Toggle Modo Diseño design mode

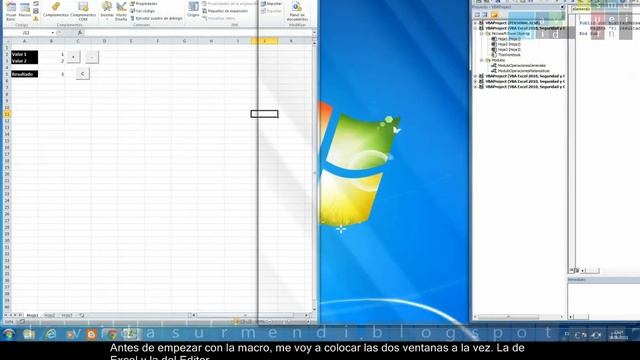[121, 11]
